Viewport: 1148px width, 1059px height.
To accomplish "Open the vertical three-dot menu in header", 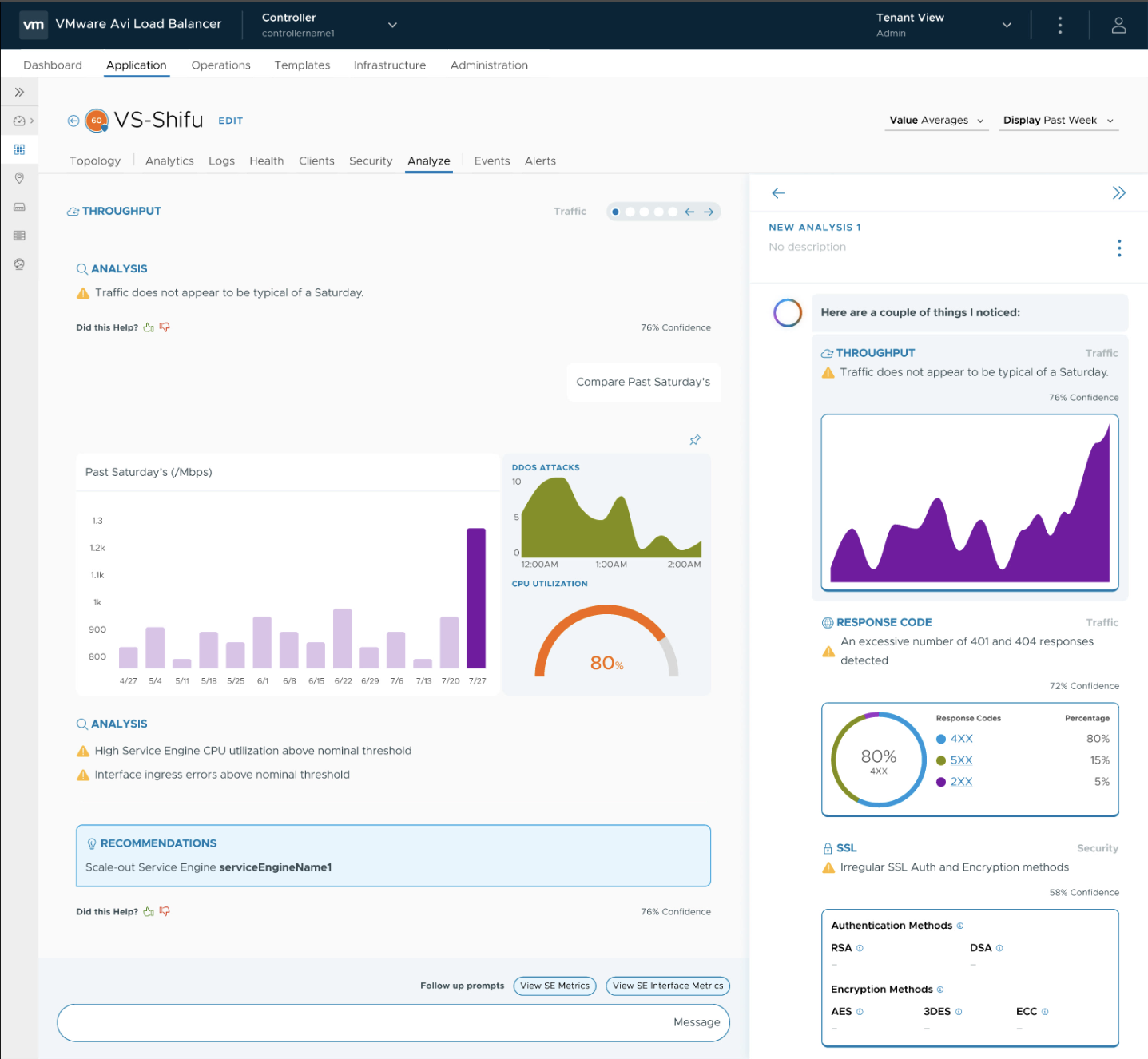I will (x=1060, y=25).
